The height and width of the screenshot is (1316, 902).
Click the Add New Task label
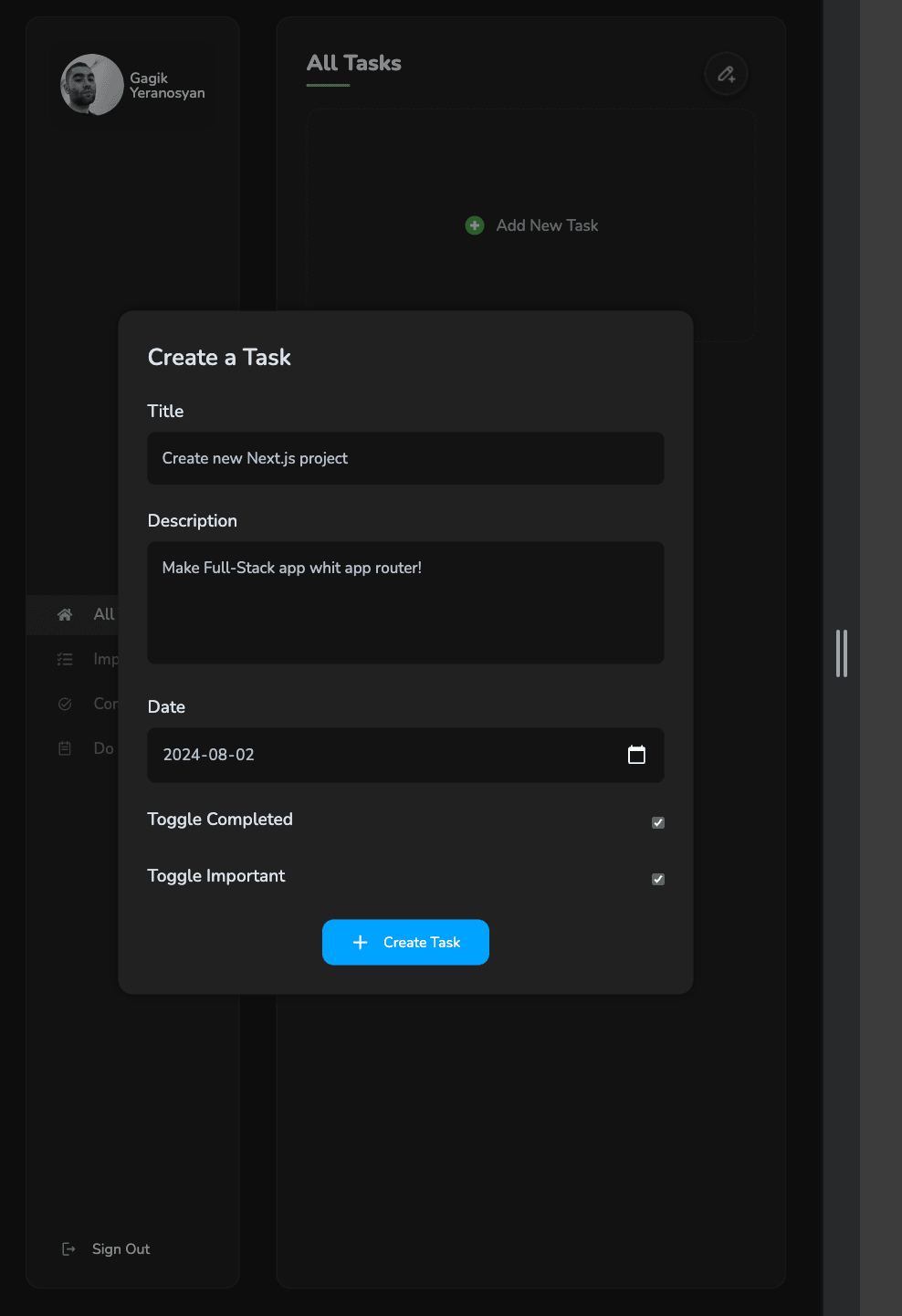[x=546, y=225]
